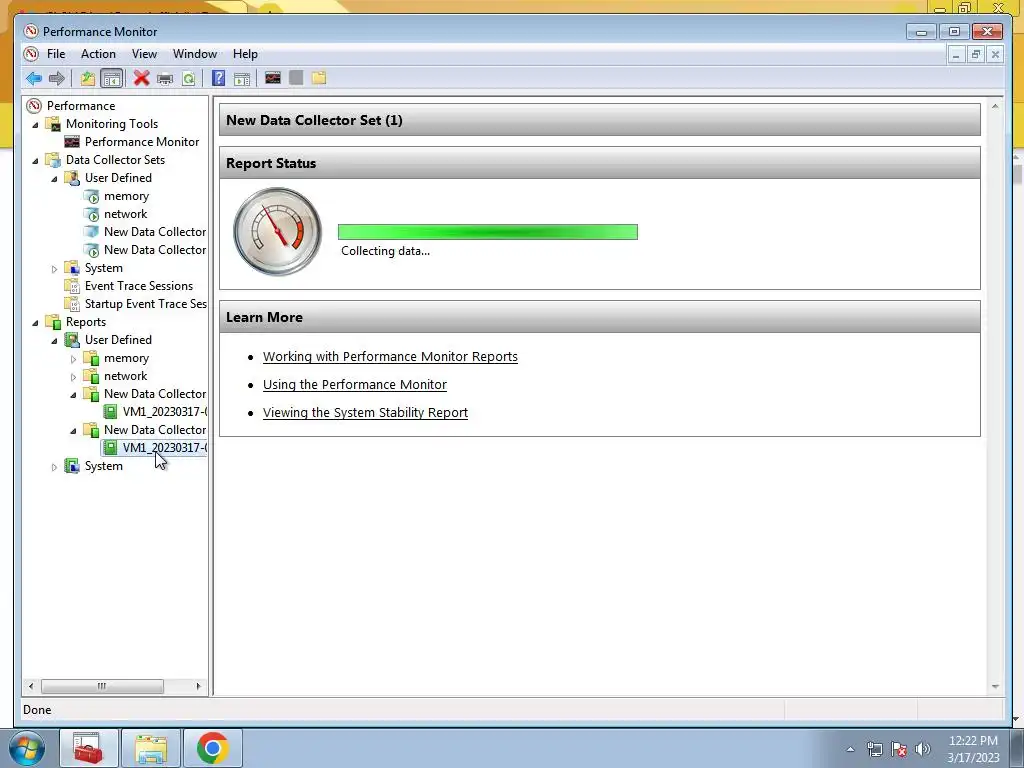Select the Performance Monitor tree node
This screenshot has height=768, width=1024.
click(x=142, y=142)
